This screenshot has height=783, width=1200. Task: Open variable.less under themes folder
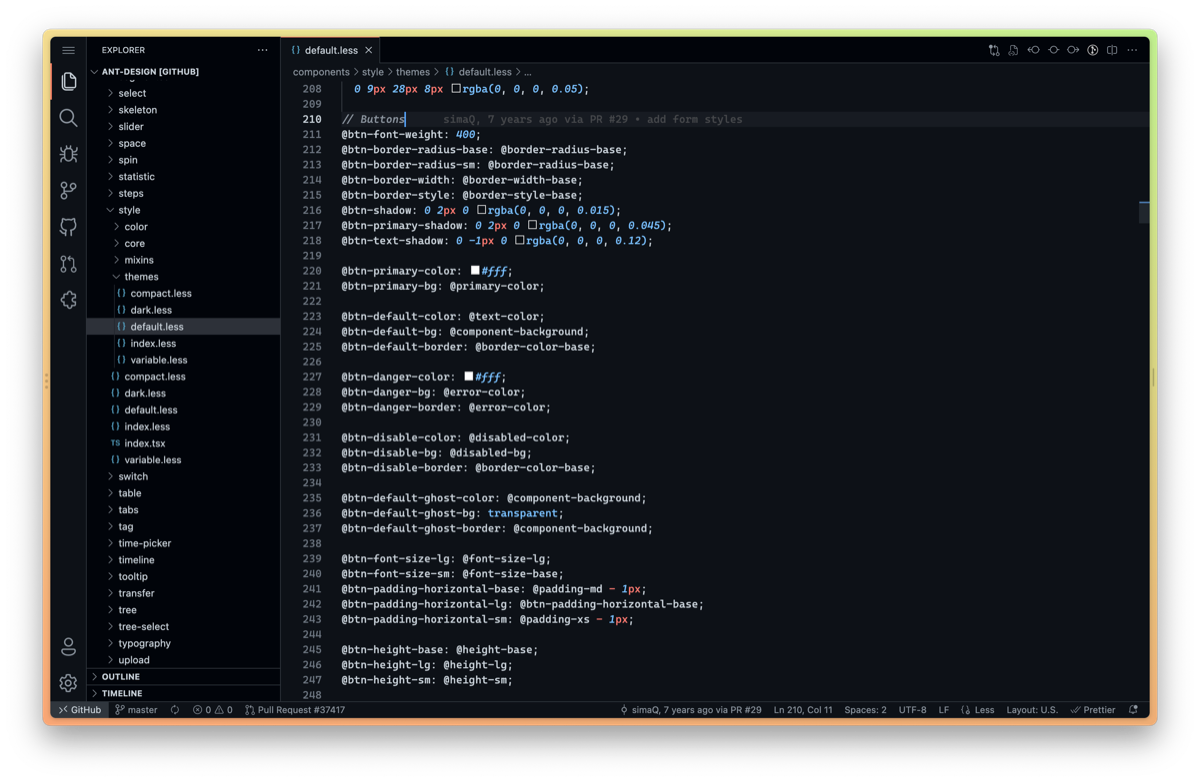[x=183, y=360]
